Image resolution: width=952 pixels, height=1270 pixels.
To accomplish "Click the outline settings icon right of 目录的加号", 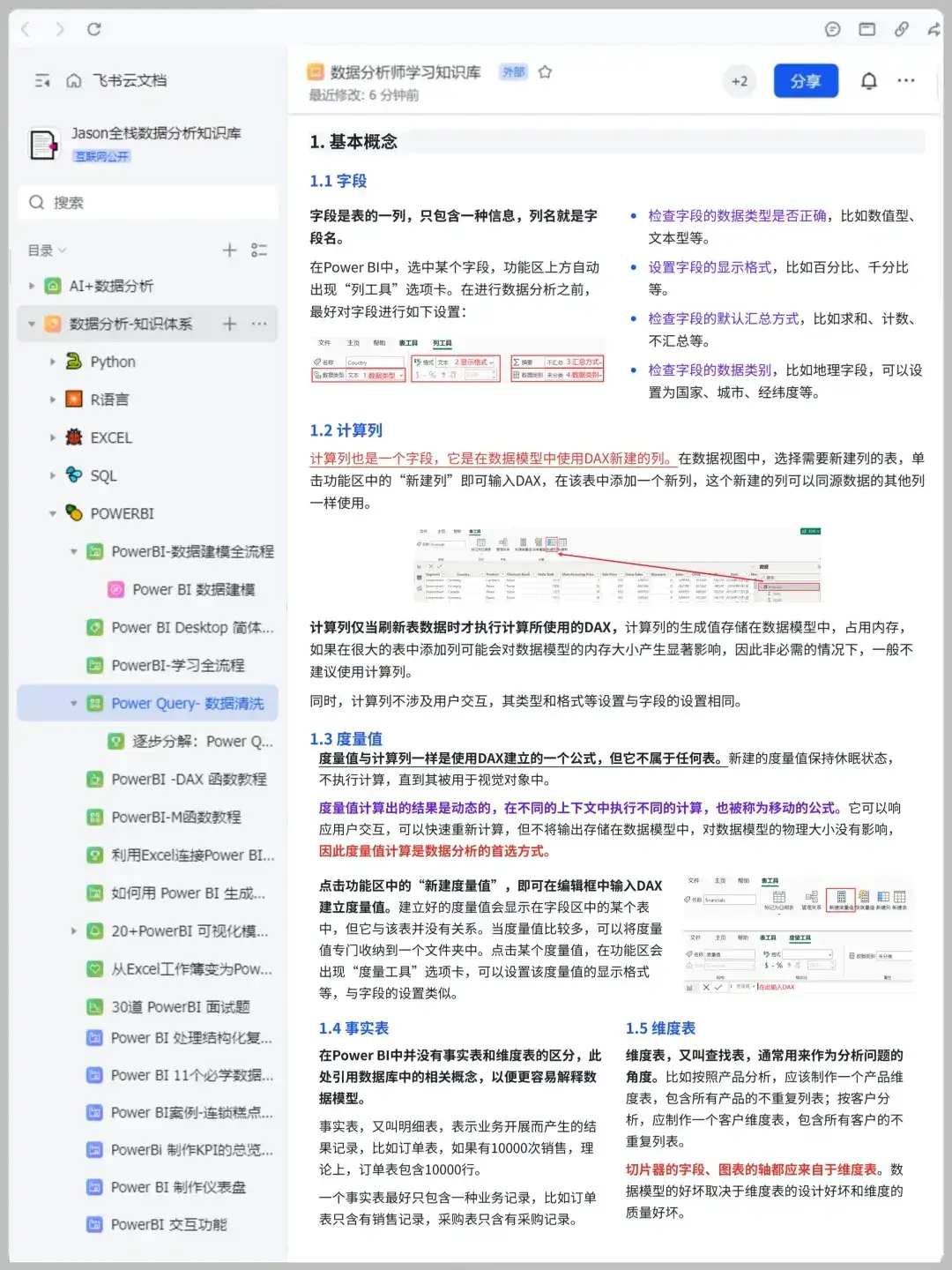I will [259, 250].
